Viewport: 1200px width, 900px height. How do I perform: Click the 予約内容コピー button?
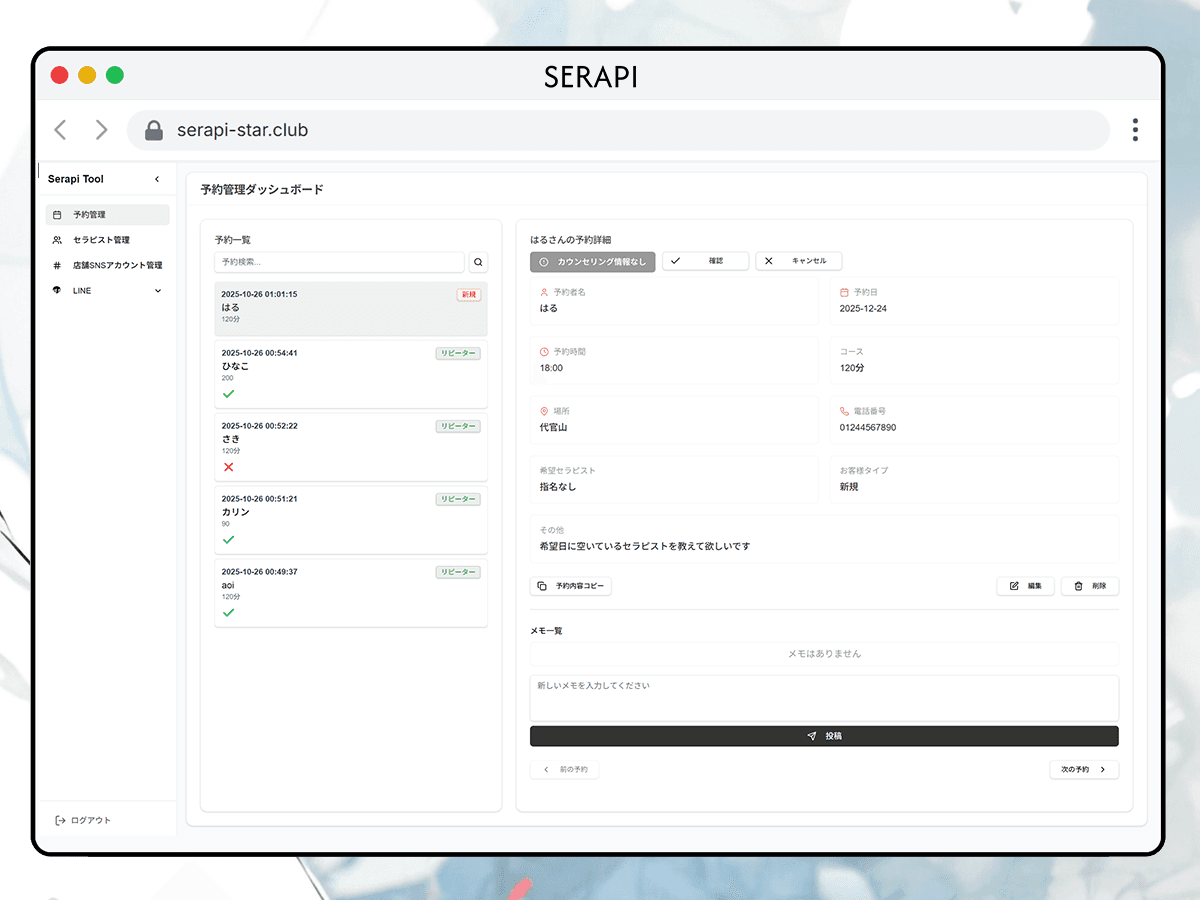(570, 586)
